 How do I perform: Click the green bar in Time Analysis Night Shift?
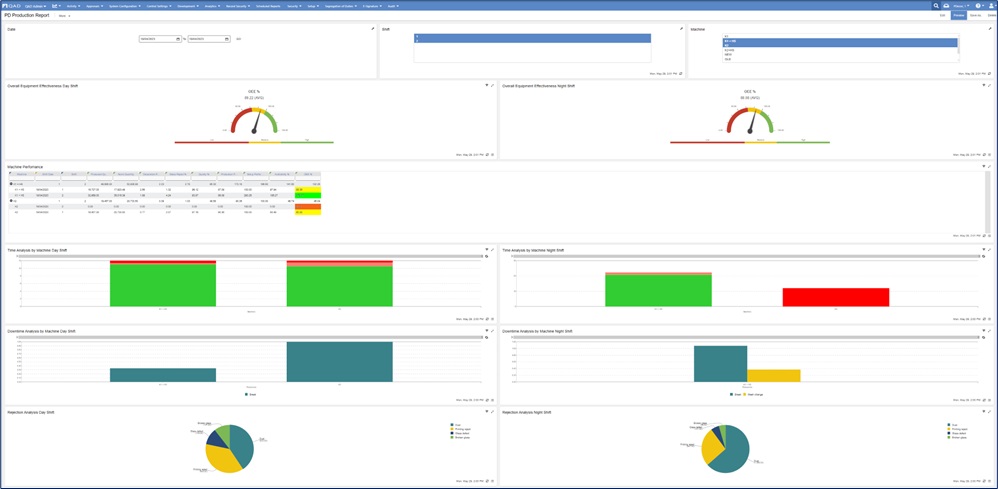[x=658, y=291]
